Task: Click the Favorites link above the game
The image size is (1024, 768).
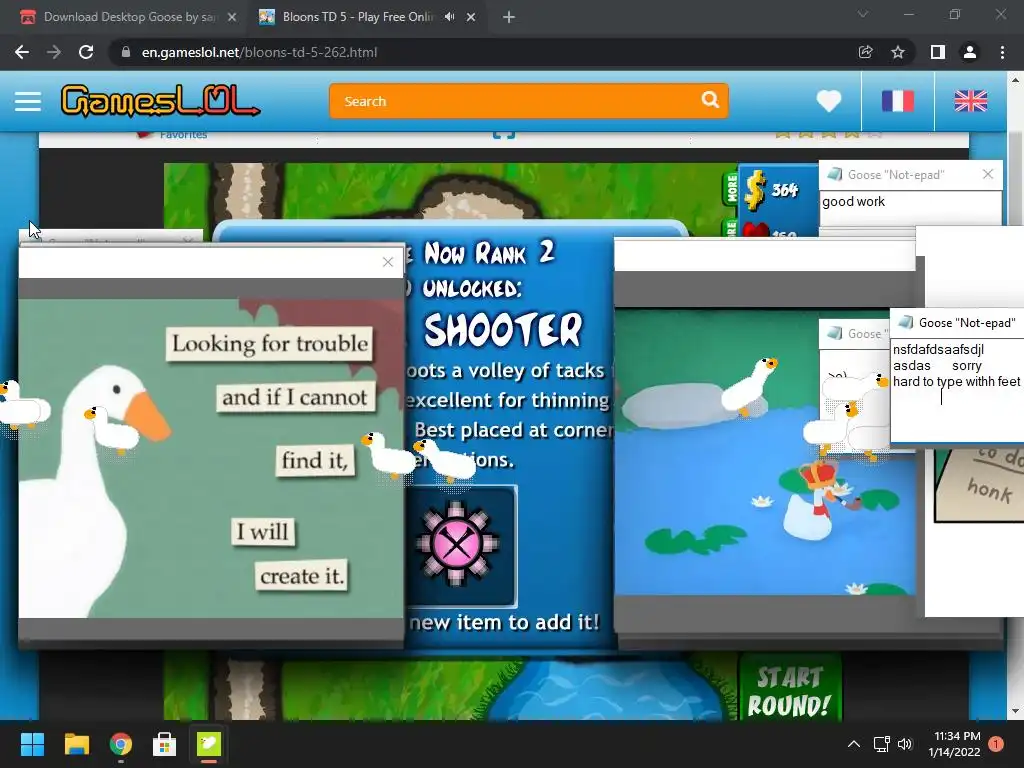Action: (183, 135)
